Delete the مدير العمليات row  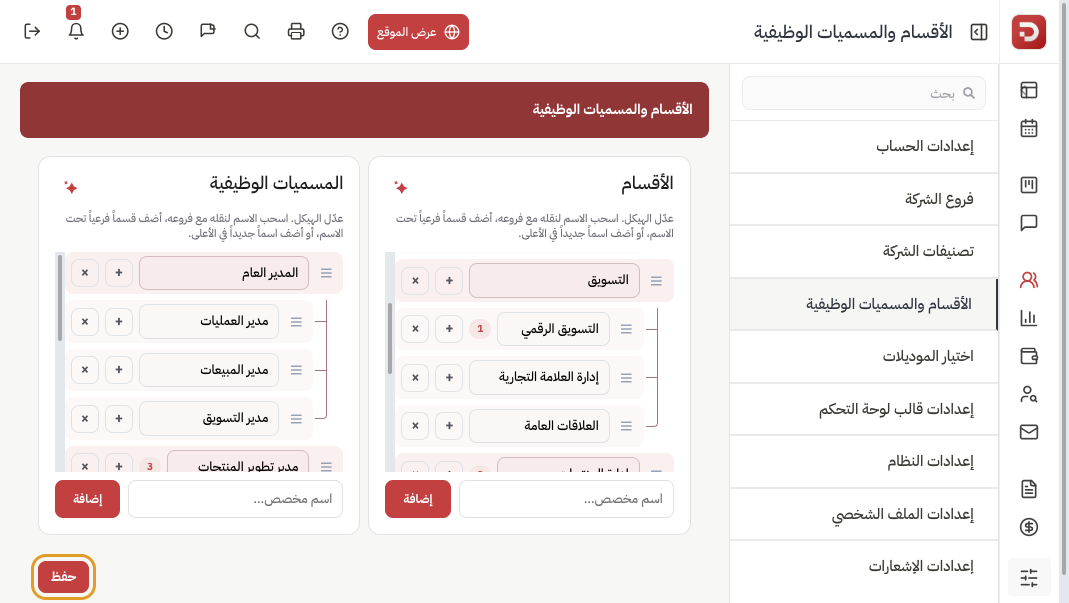(x=85, y=321)
